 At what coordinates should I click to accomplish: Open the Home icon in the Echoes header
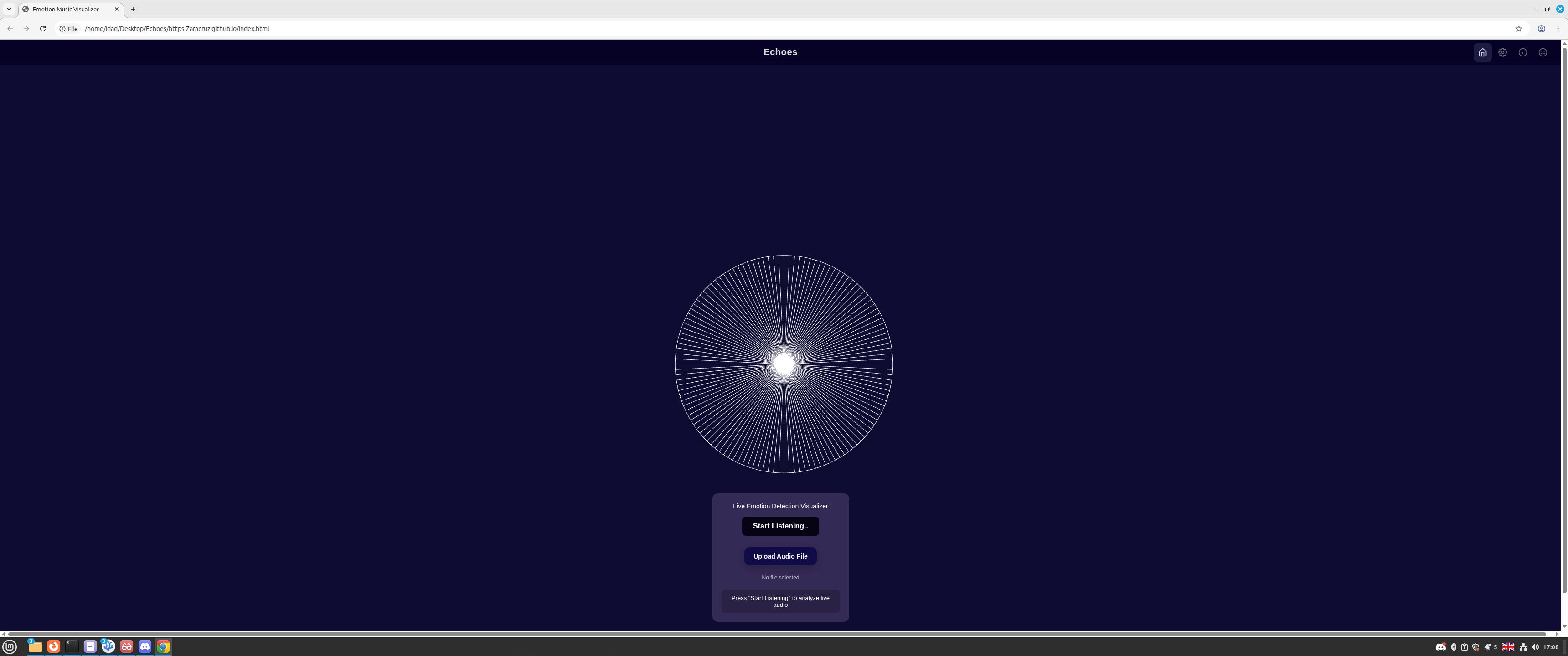tap(1482, 52)
